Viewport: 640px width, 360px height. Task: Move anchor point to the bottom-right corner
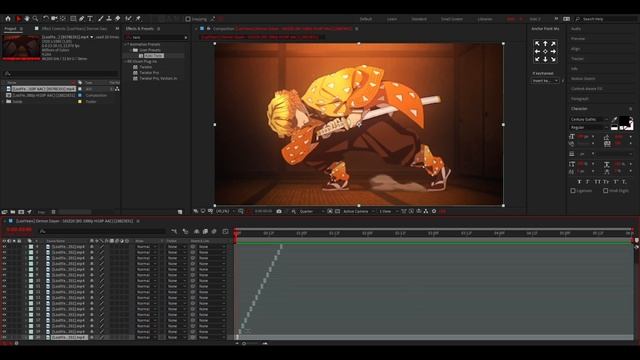pyautogui.click(x=553, y=59)
